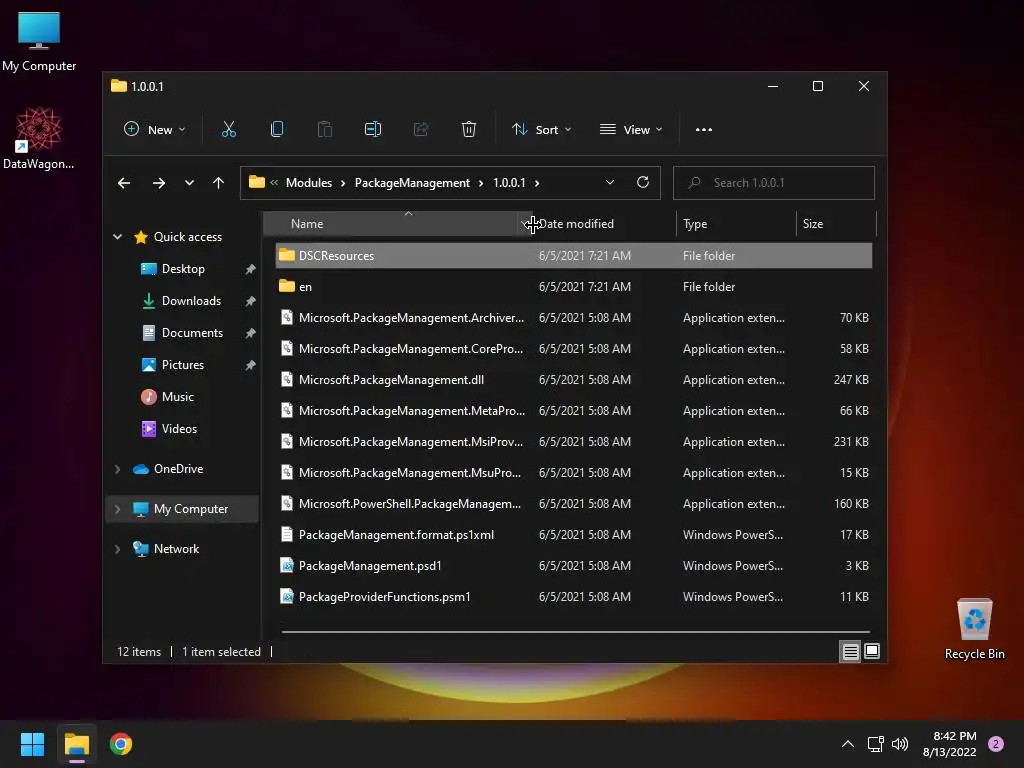Open the Sort dropdown menu
The image size is (1024, 768).
(x=541, y=129)
